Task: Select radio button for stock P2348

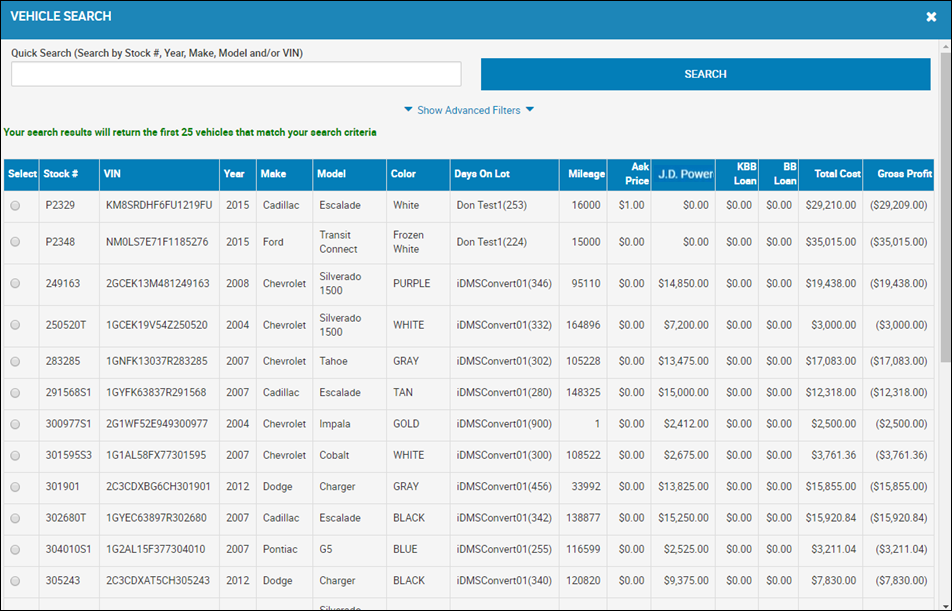Action: point(15,242)
